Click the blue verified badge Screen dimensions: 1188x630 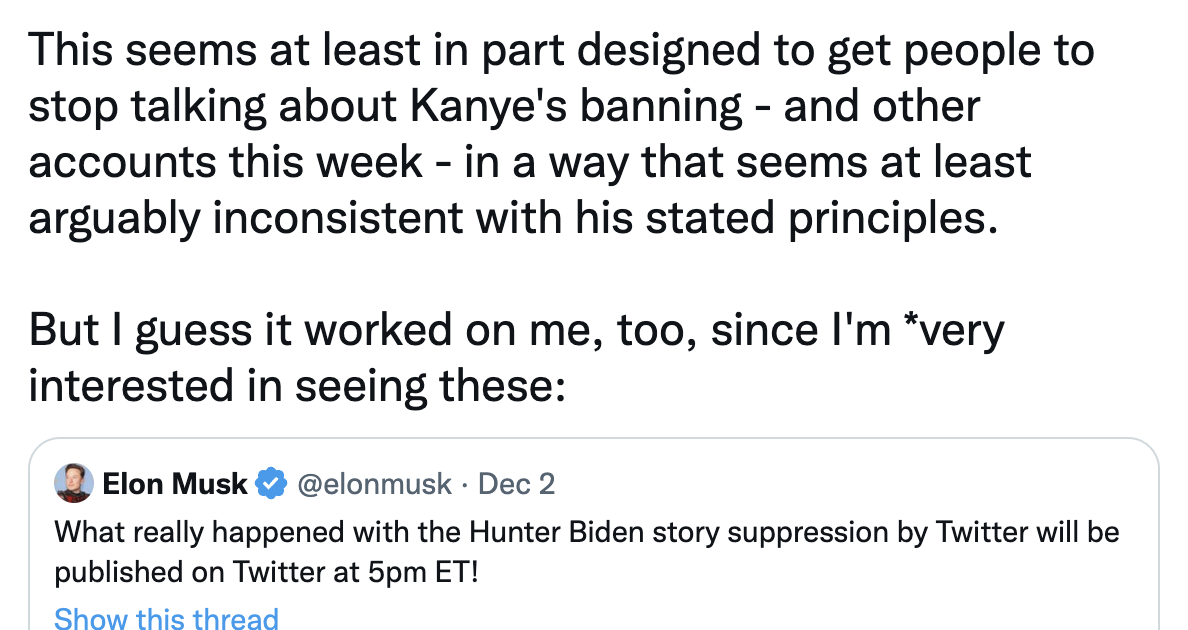coord(271,484)
